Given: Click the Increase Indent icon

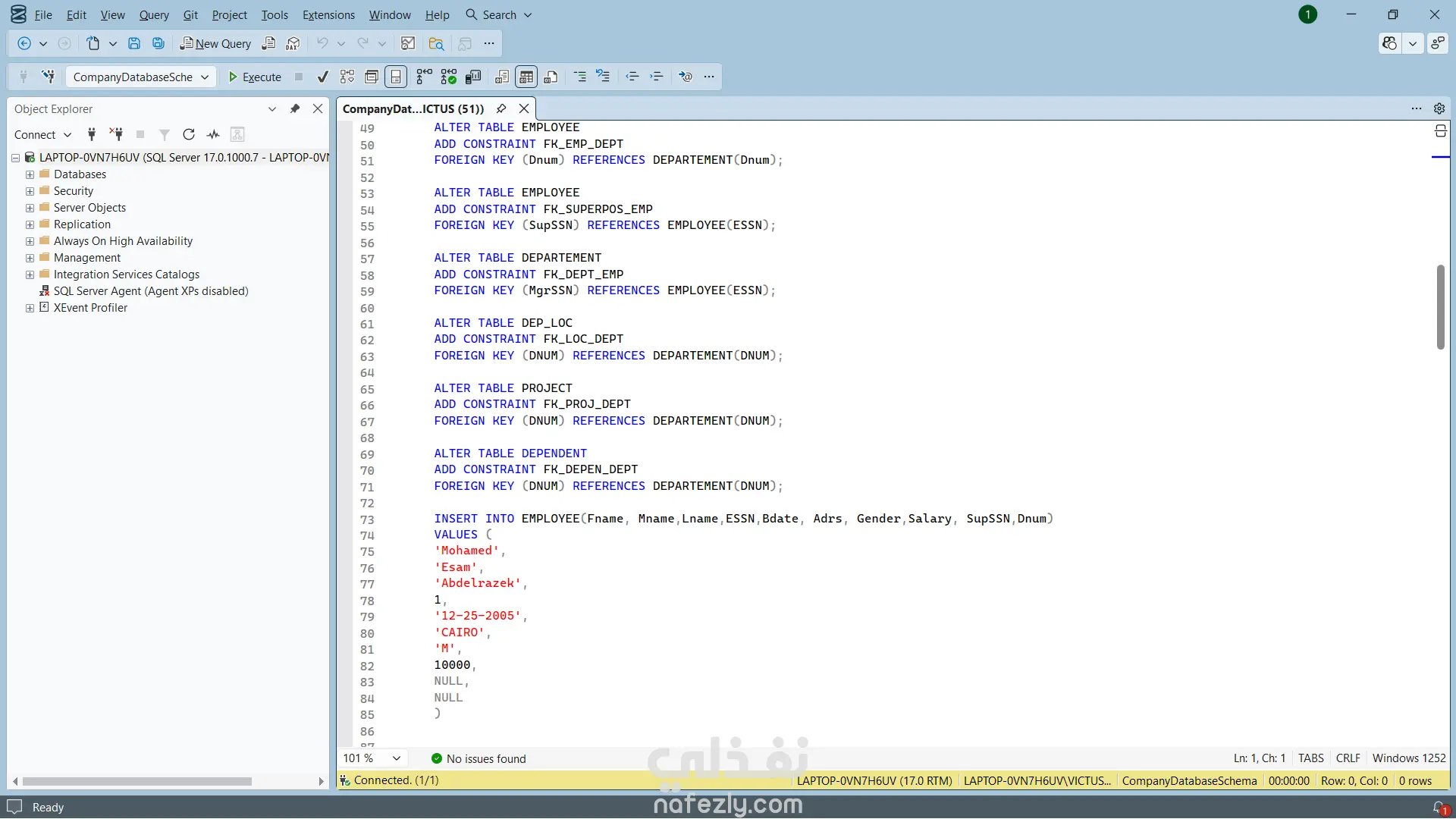Looking at the screenshot, I should pos(657,77).
